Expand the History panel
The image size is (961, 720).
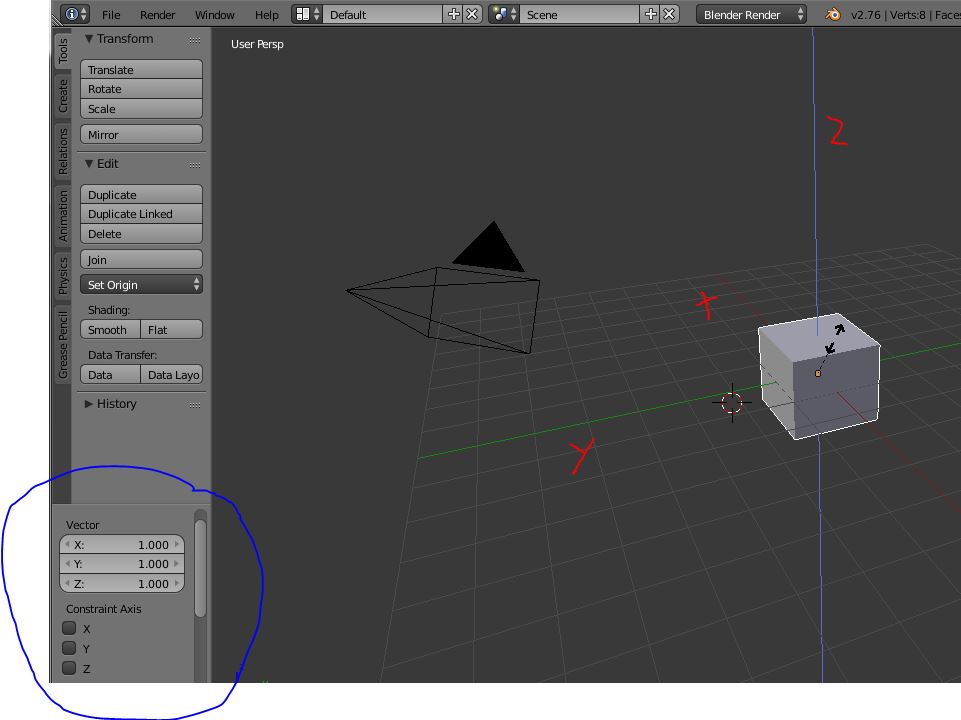tap(111, 403)
